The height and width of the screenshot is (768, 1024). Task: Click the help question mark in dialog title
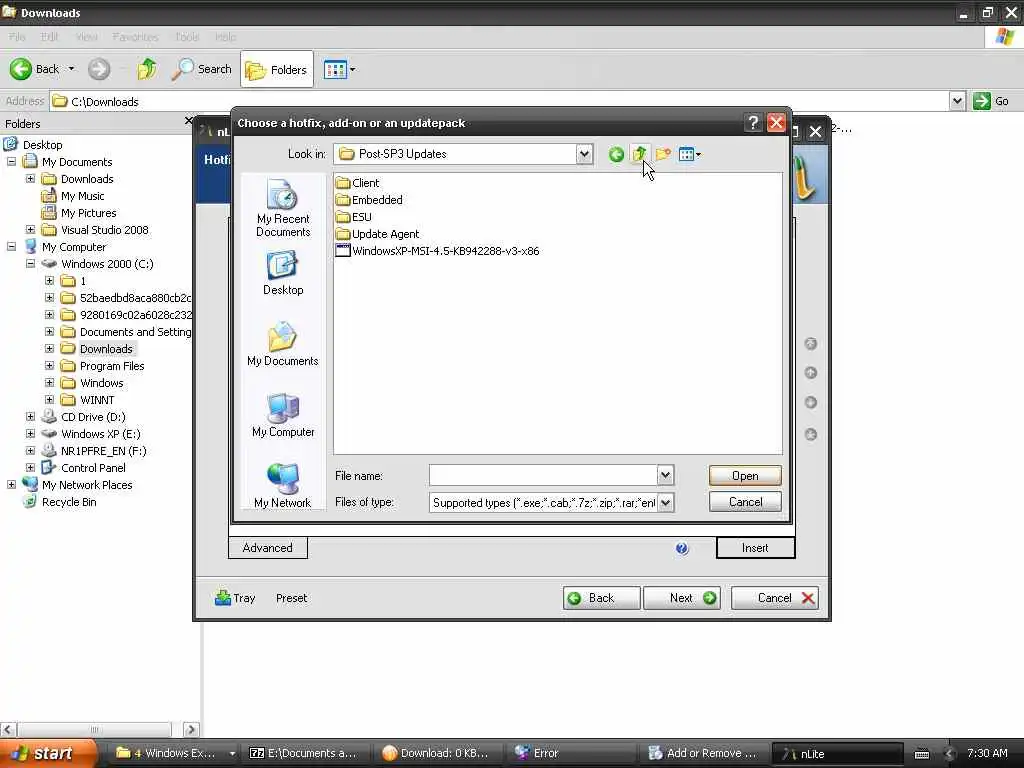pyautogui.click(x=753, y=123)
